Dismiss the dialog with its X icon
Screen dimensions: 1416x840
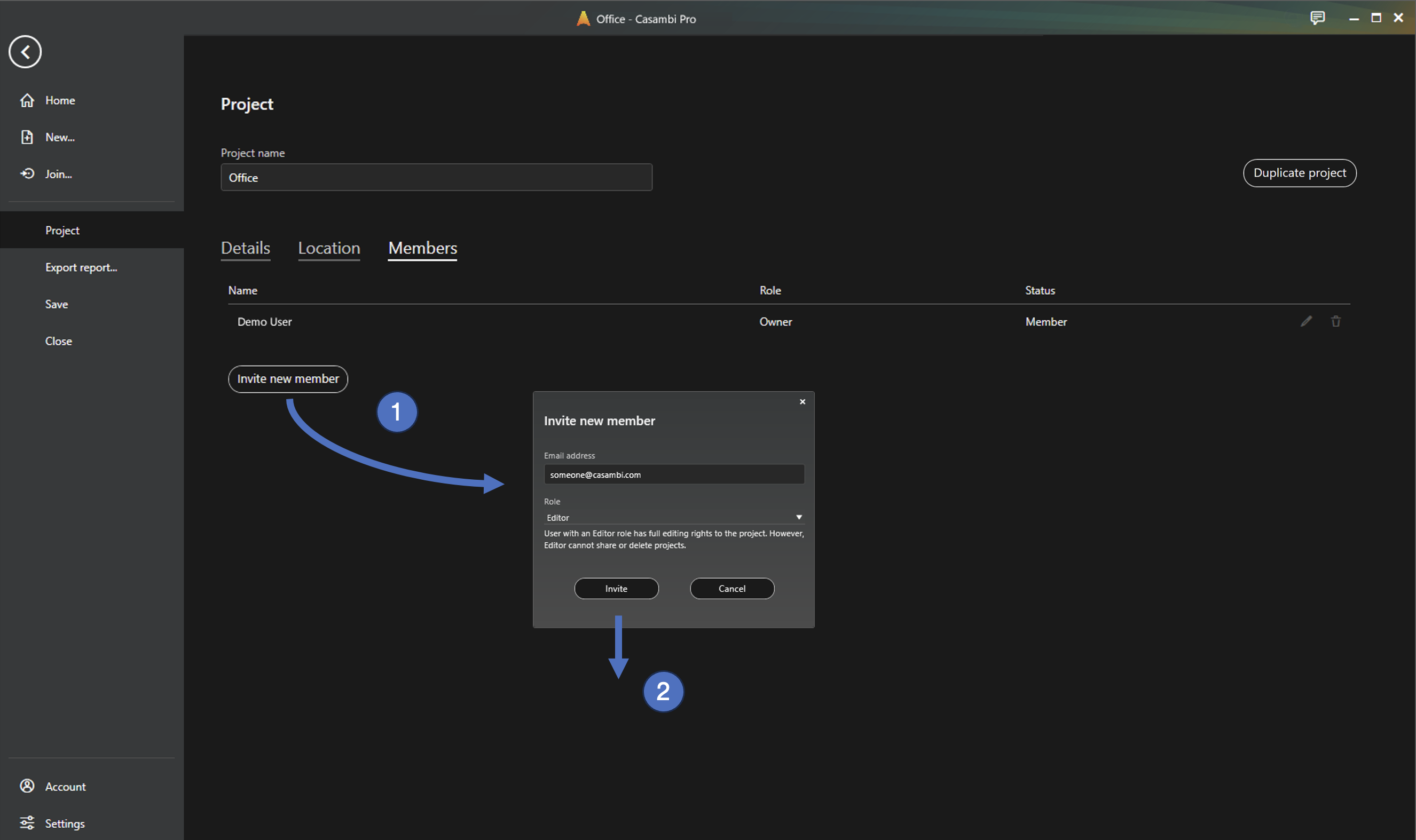click(803, 401)
